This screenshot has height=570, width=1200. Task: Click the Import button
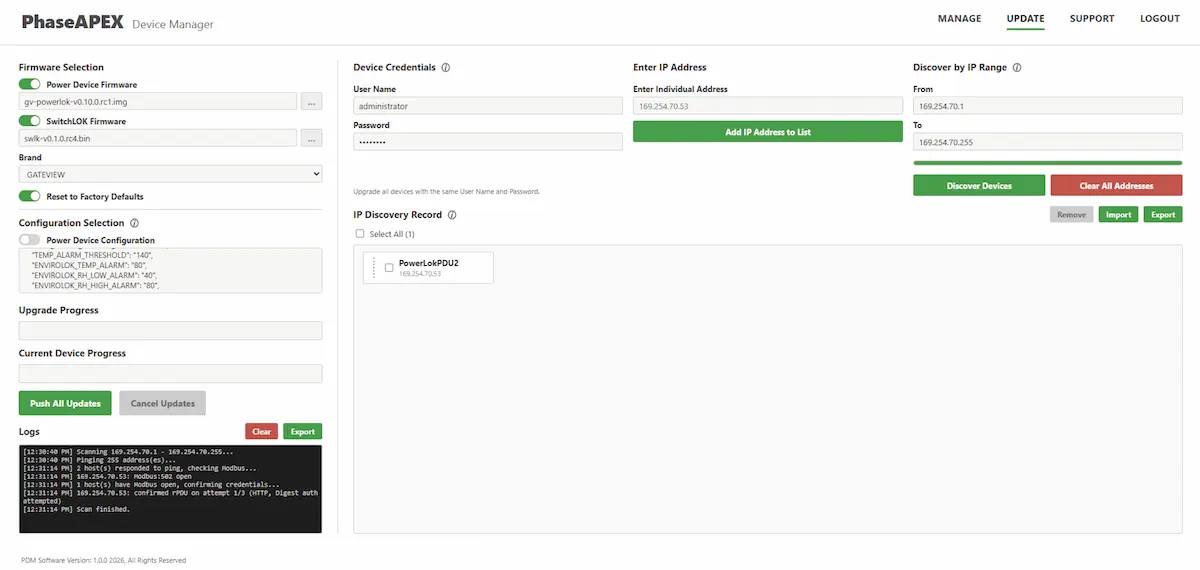click(1118, 214)
